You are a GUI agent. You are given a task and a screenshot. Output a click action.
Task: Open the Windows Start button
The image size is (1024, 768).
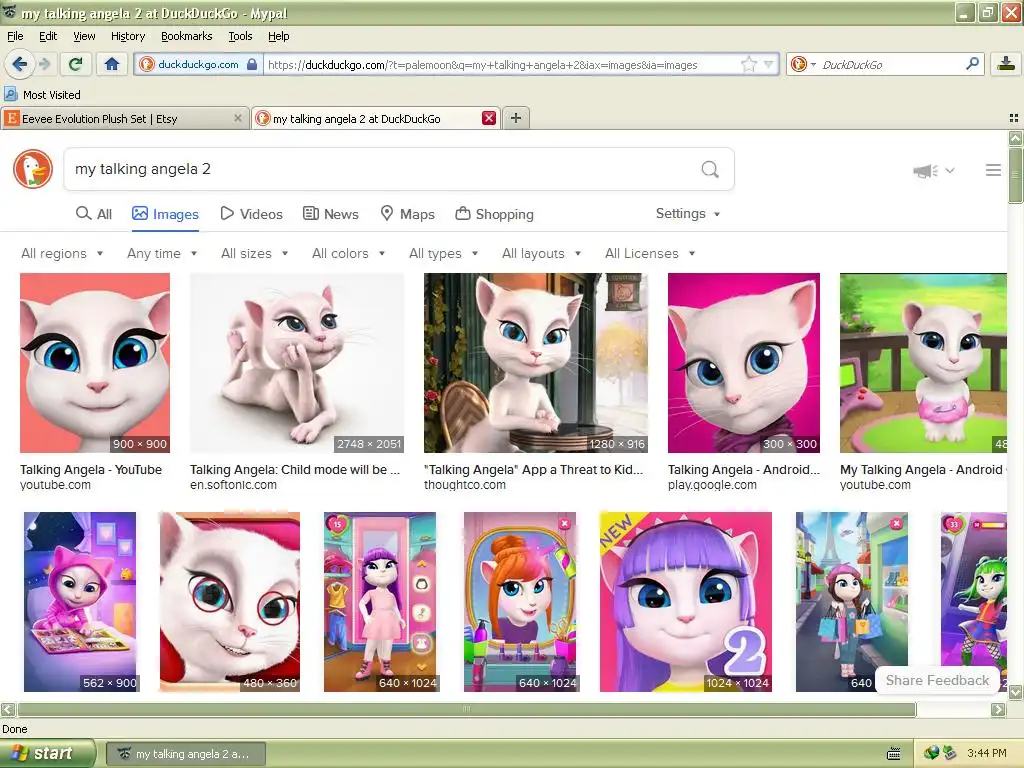47,754
